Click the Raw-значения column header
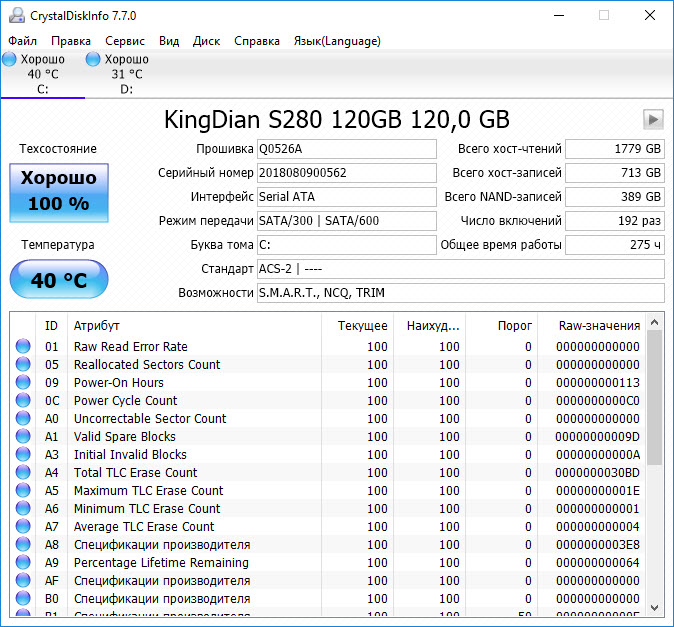Viewport: 674px width, 627px height. [591, 326]
